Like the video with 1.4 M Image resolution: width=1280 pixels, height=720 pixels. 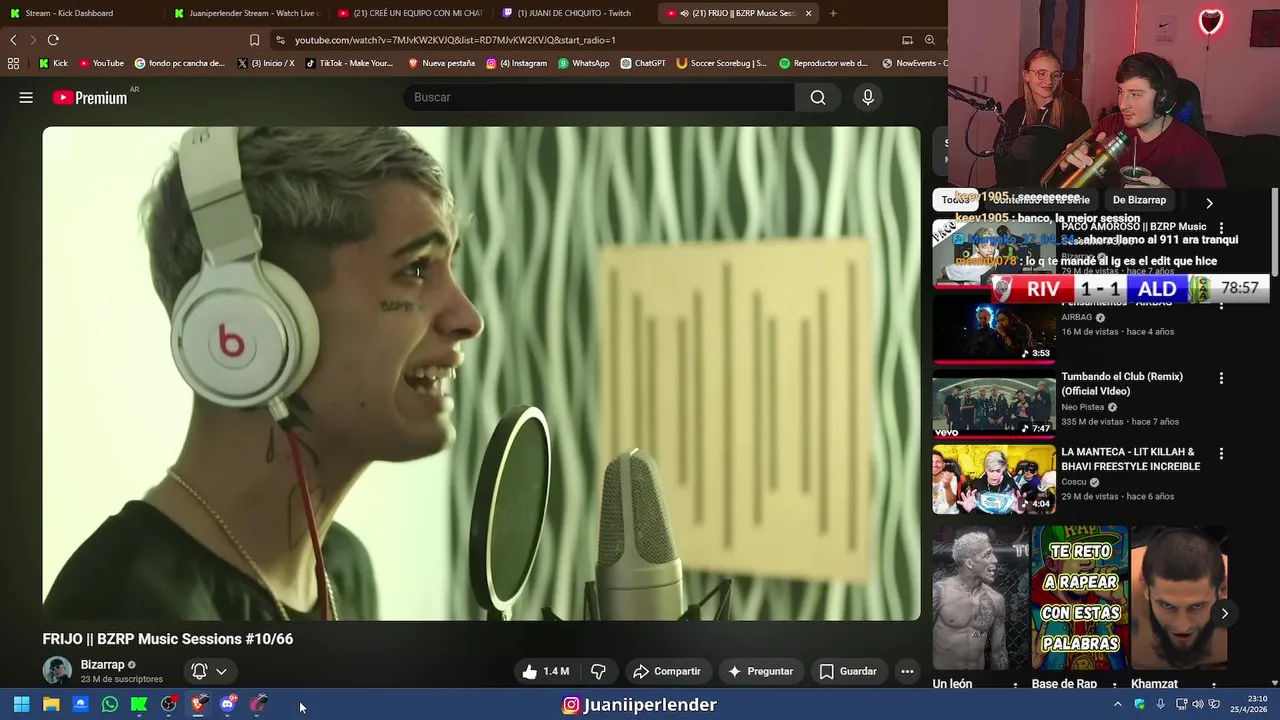546,671
